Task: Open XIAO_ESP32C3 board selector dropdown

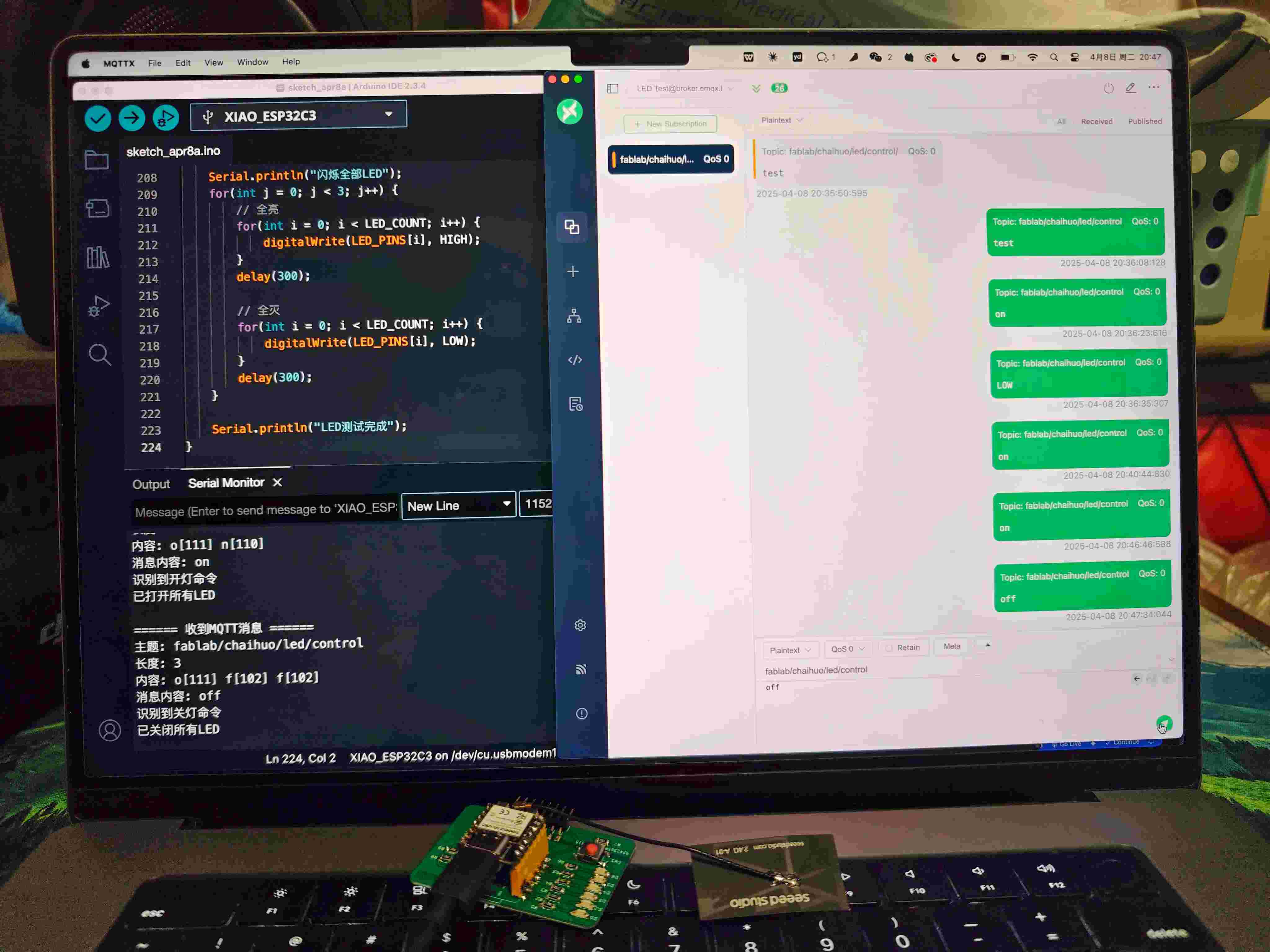Action: 299,115
